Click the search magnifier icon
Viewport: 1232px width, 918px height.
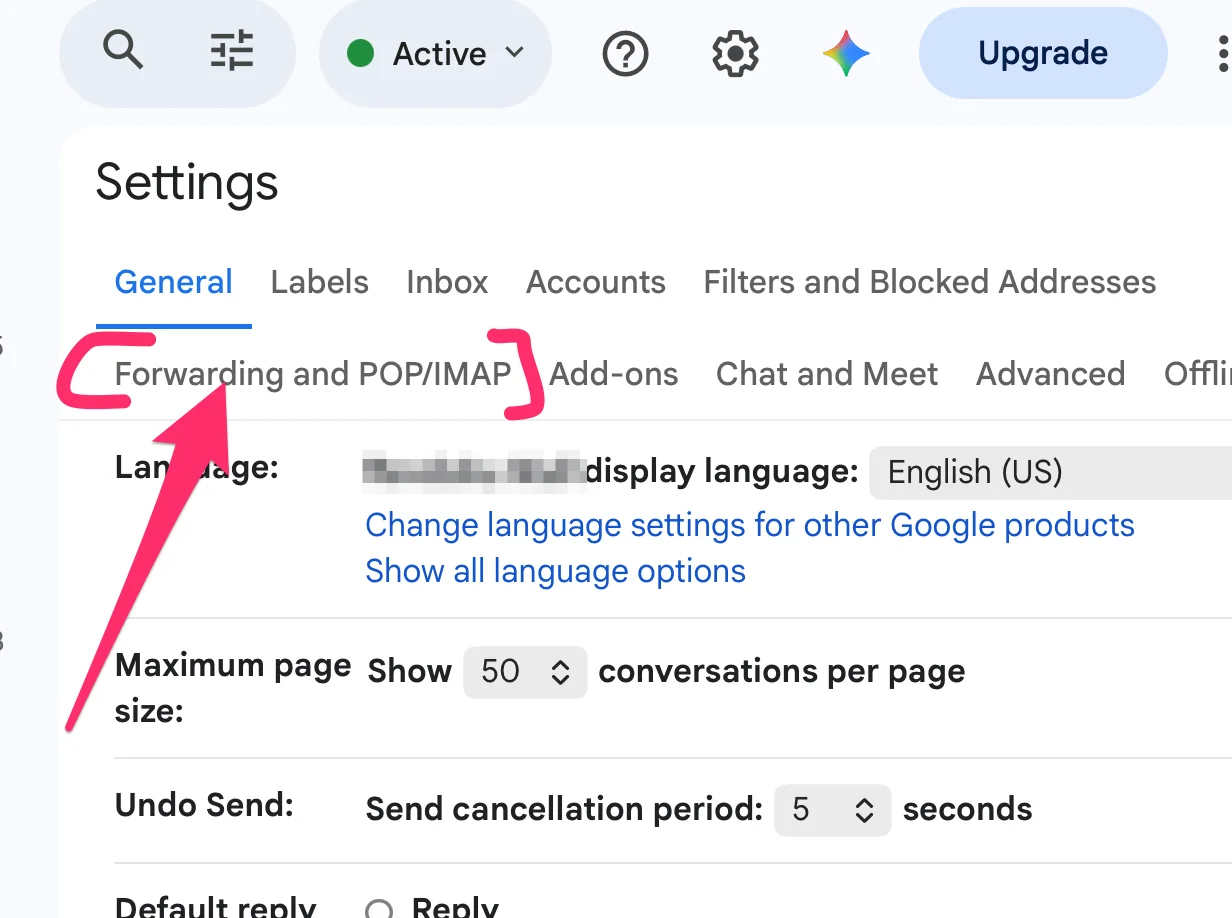click(123, 49)
